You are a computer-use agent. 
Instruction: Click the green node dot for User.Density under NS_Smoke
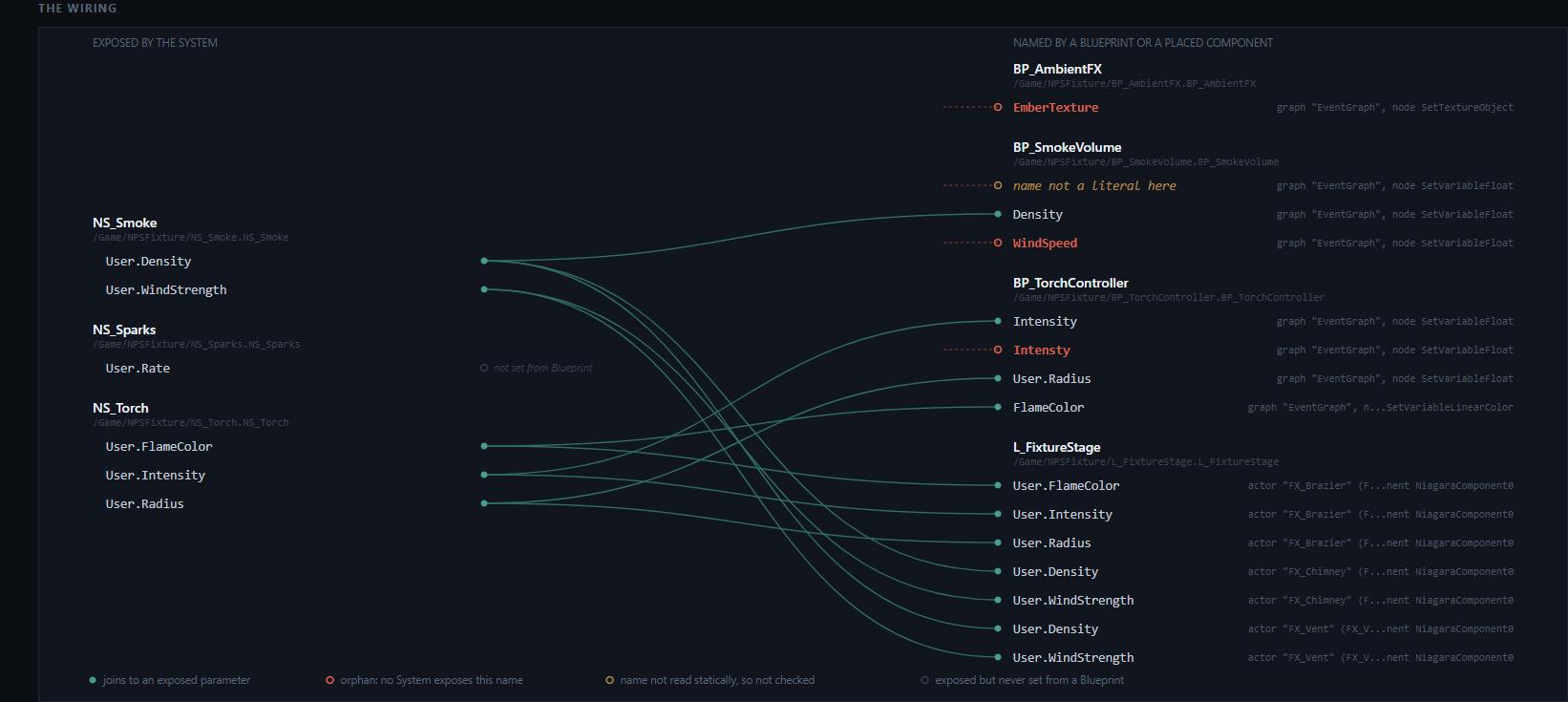click(x=484, y=261)
